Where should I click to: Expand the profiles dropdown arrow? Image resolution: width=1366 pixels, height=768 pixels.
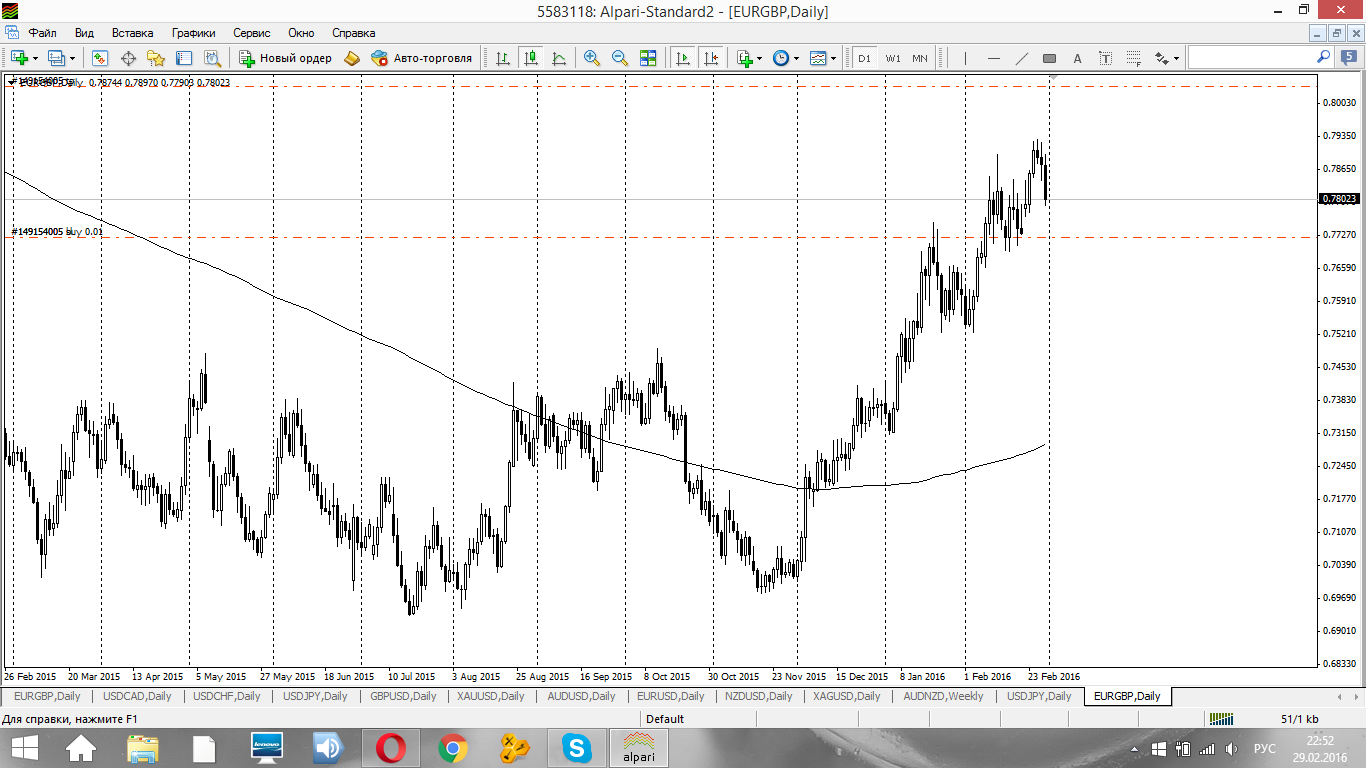click(72, 58)
